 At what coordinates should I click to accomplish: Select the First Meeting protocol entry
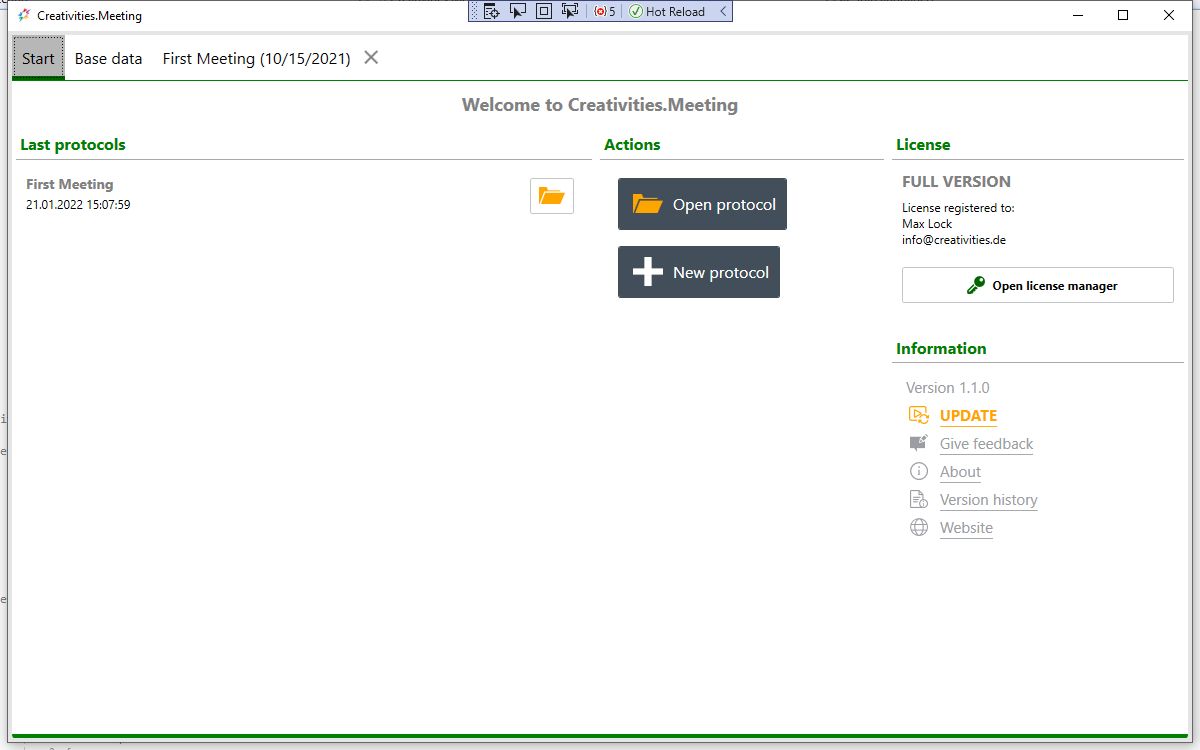300,195
